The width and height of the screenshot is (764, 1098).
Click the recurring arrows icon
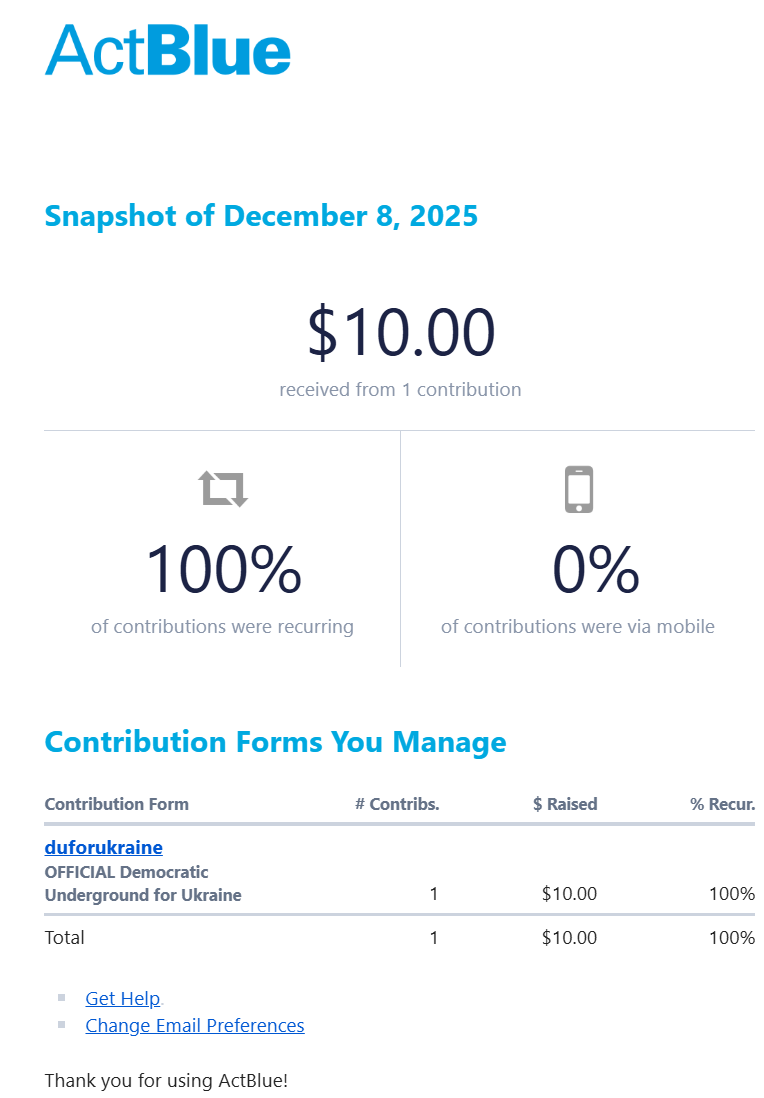tap(223, 489)
